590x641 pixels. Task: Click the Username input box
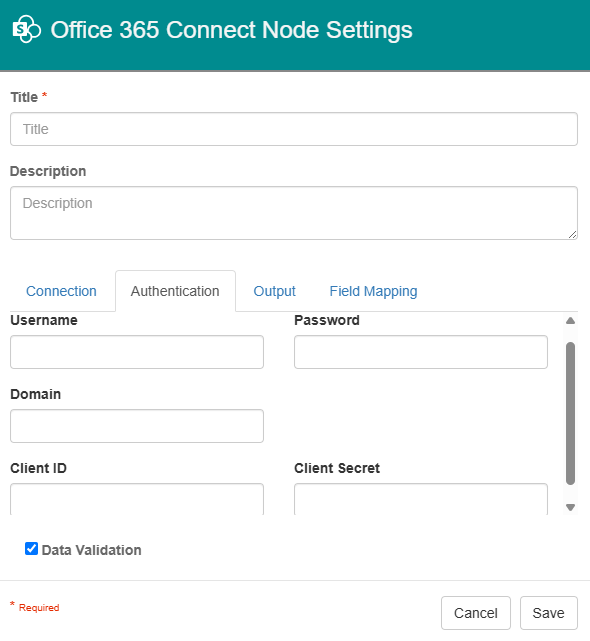pyautogui.click(x=137, y=352)
